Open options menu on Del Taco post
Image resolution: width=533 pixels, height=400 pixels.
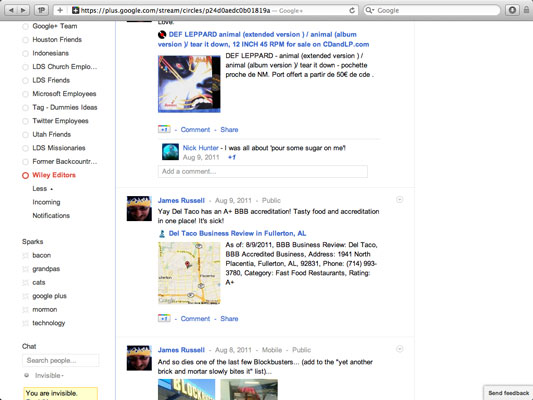(400, 199)
